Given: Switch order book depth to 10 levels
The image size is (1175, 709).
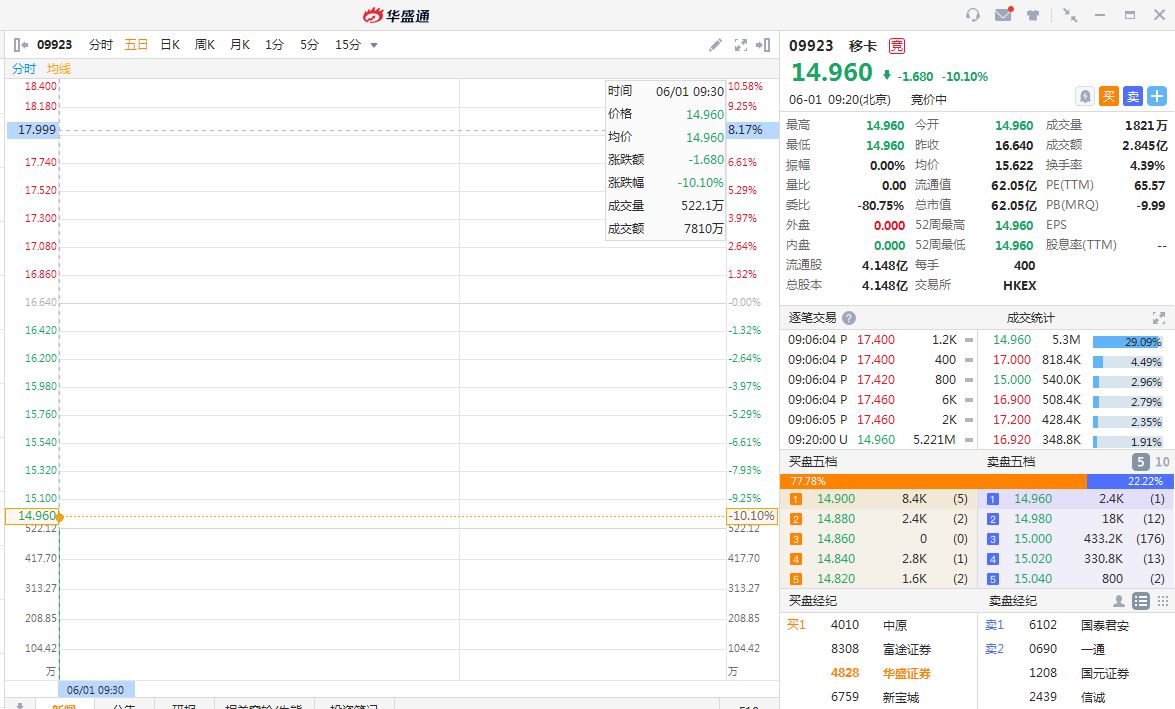Looking at the screenshot, I should tap(1162, 462).
